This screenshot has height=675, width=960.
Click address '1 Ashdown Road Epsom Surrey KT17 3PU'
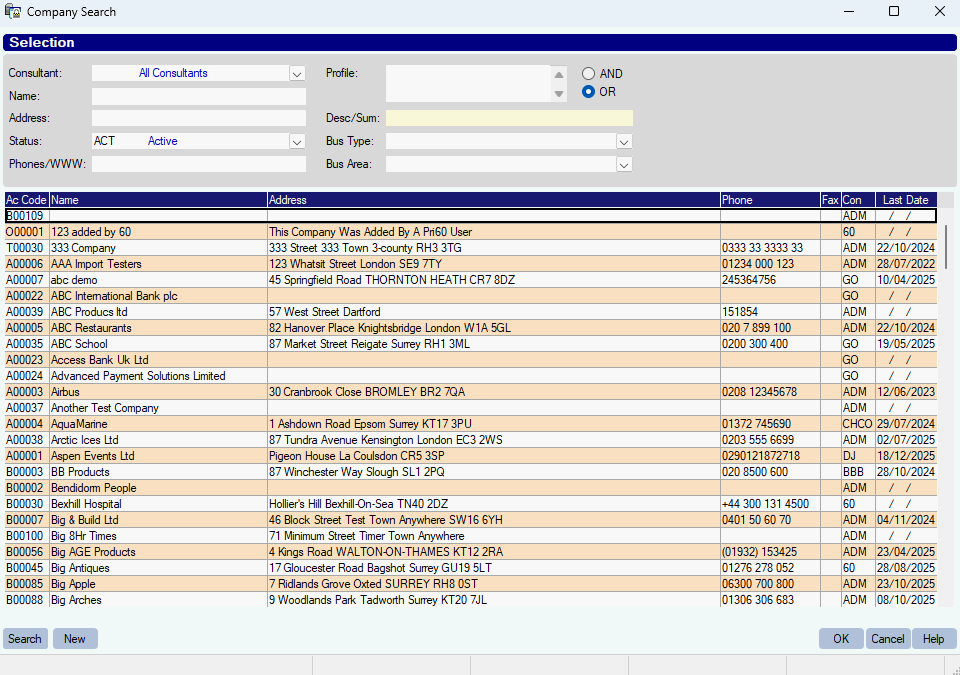(370, 424)
